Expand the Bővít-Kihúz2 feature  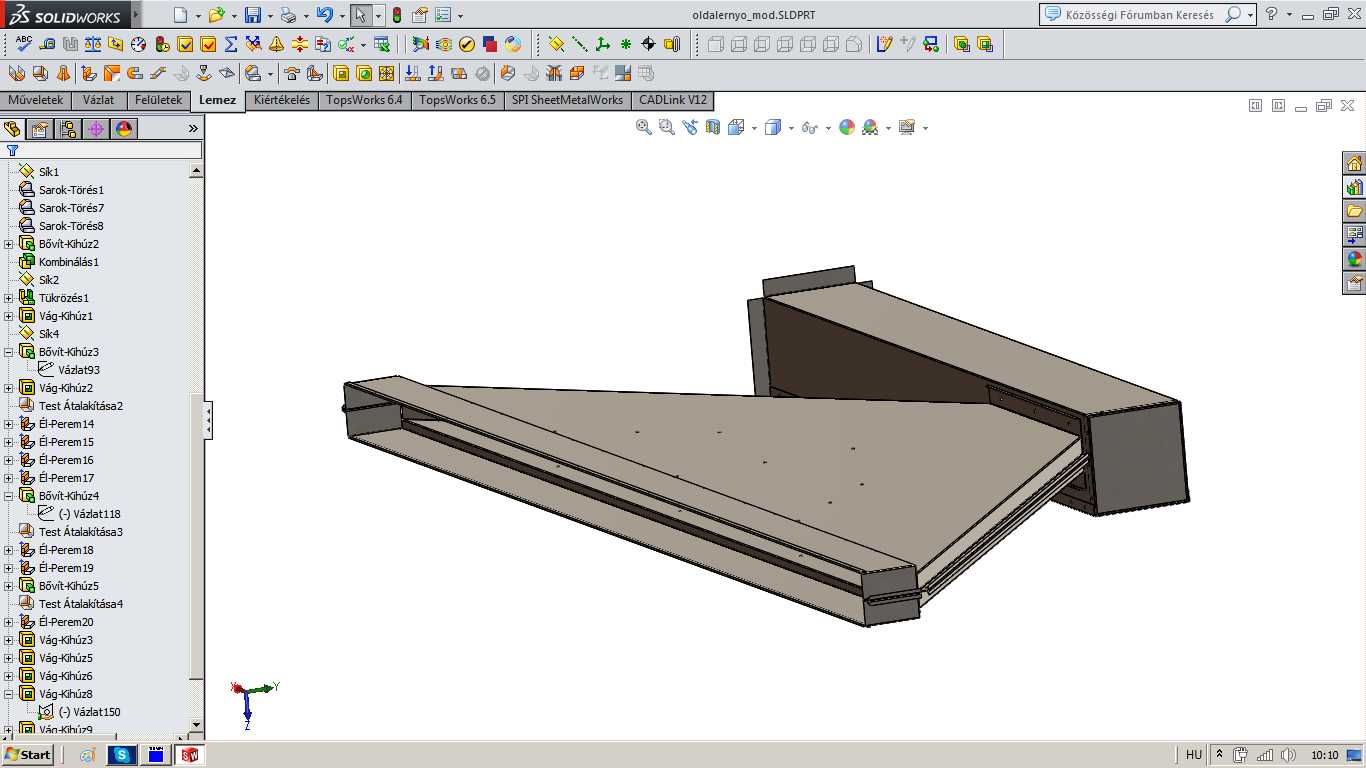coord(9,244)
